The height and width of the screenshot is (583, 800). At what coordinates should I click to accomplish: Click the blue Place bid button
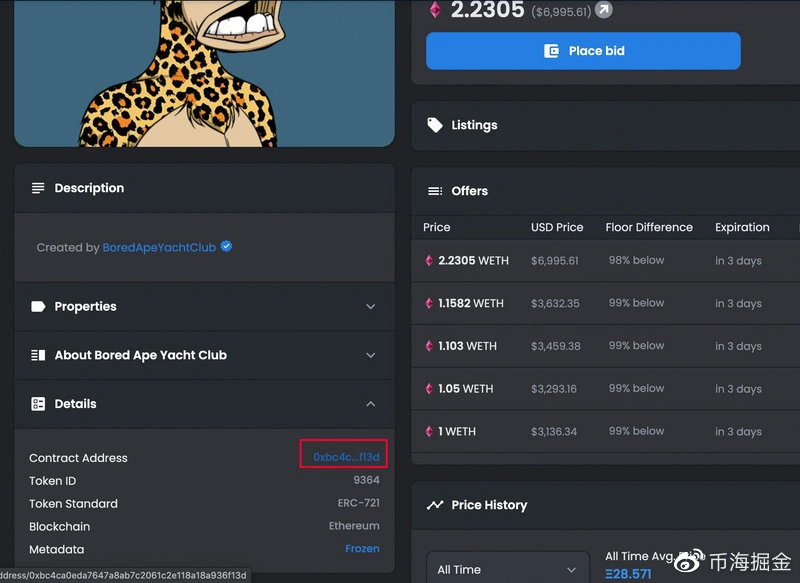[583, 51]
